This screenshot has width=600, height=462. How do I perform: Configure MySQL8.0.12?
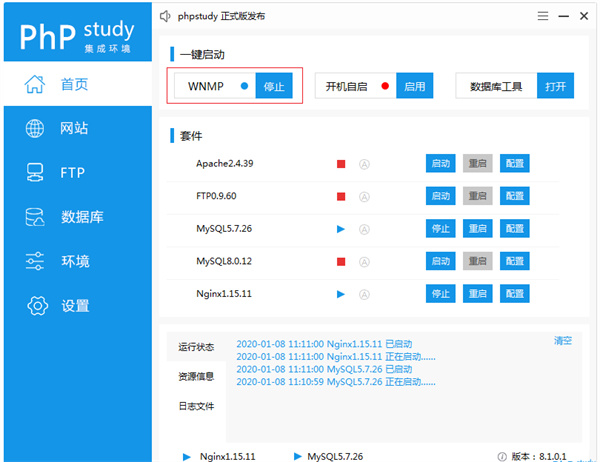point(515,261)
